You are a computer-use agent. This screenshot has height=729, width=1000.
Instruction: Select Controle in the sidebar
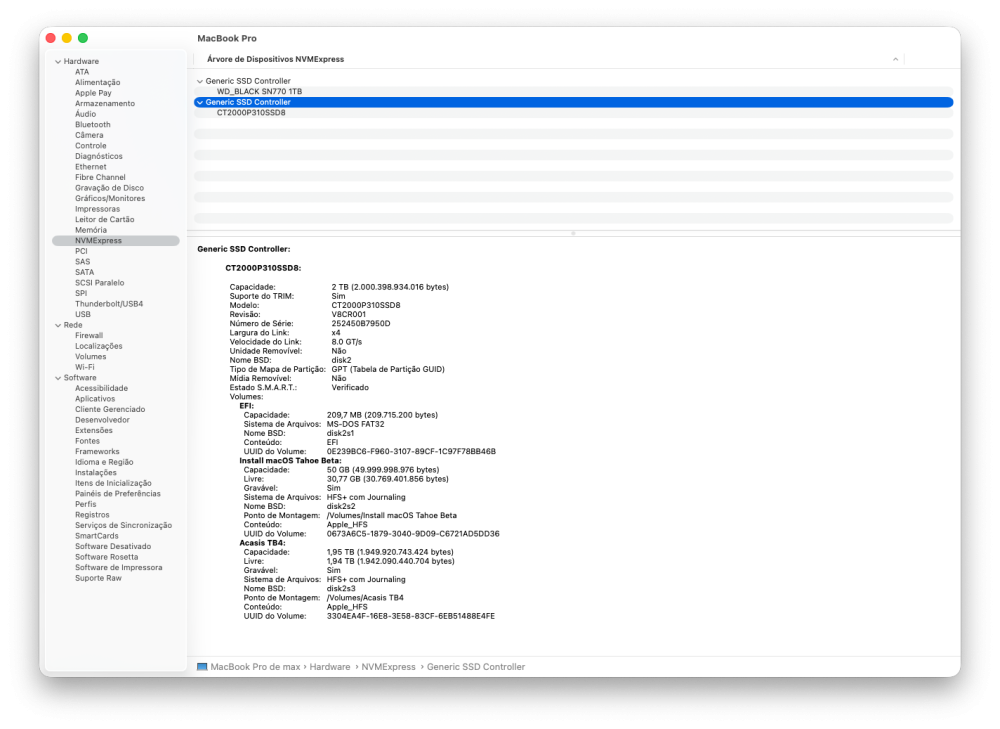pos(91,145)
